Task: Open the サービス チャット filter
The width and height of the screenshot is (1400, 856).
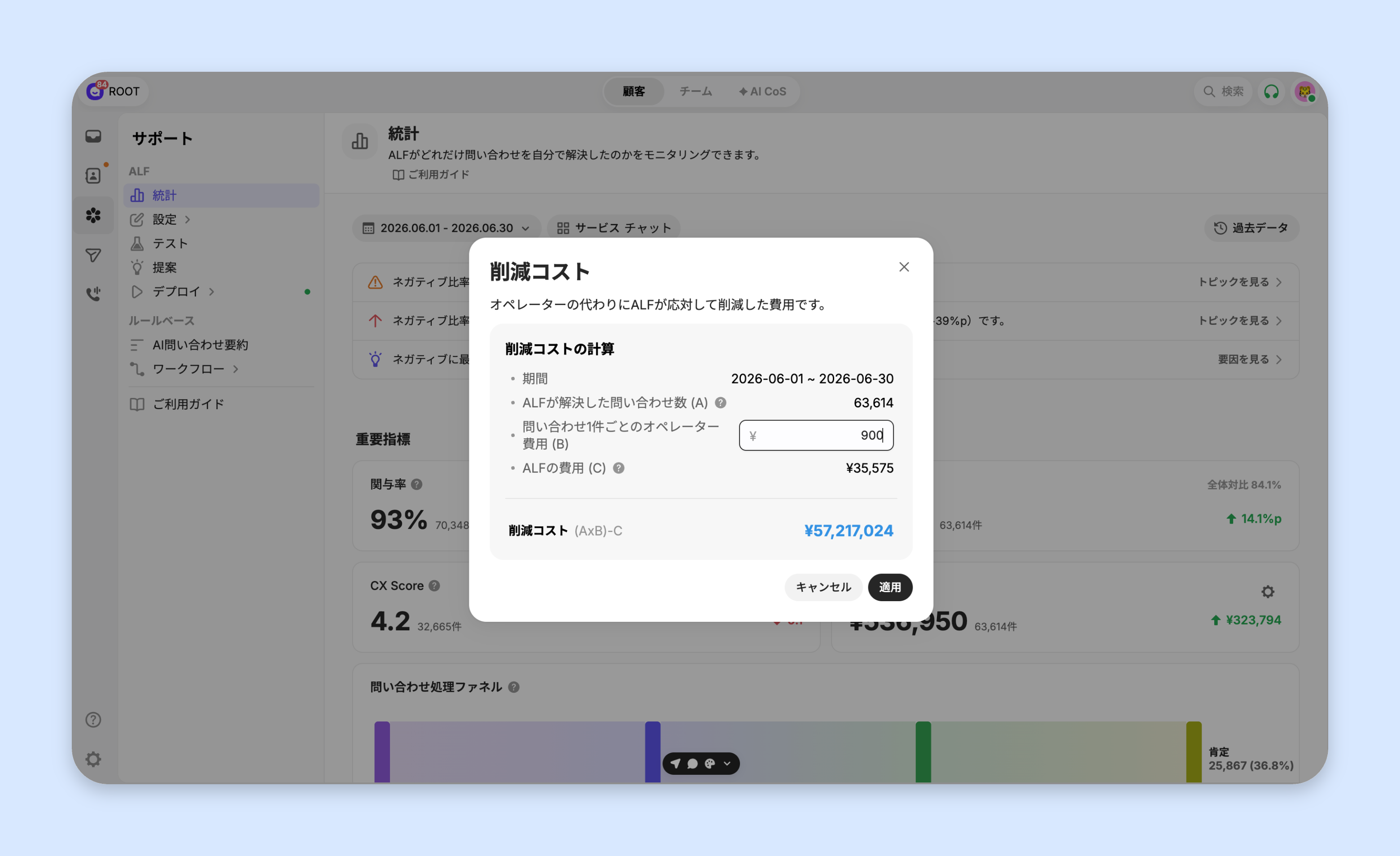Action: [x=614, y=228]
